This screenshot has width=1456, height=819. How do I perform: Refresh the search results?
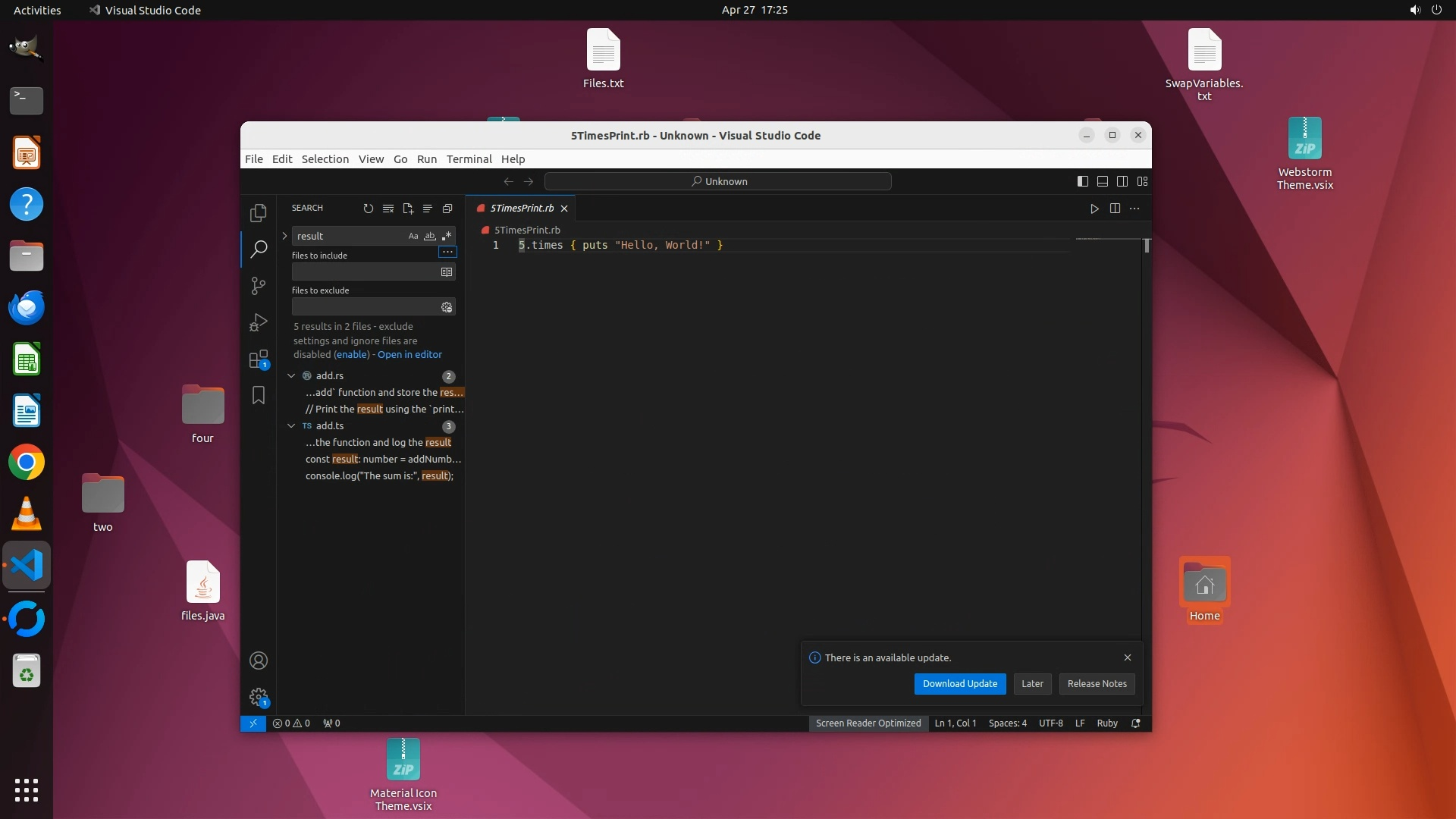369,209
